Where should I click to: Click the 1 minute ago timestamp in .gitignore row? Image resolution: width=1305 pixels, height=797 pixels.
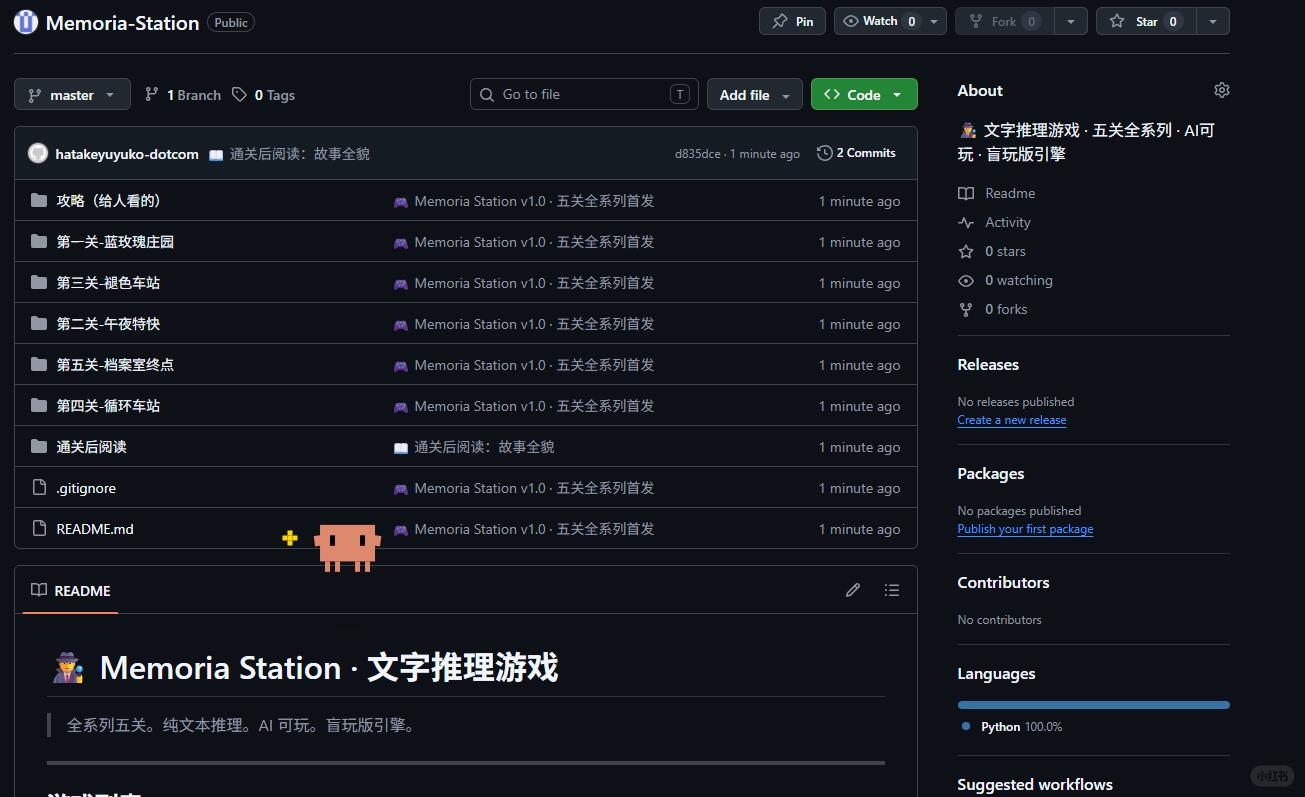tap(860, 488)
